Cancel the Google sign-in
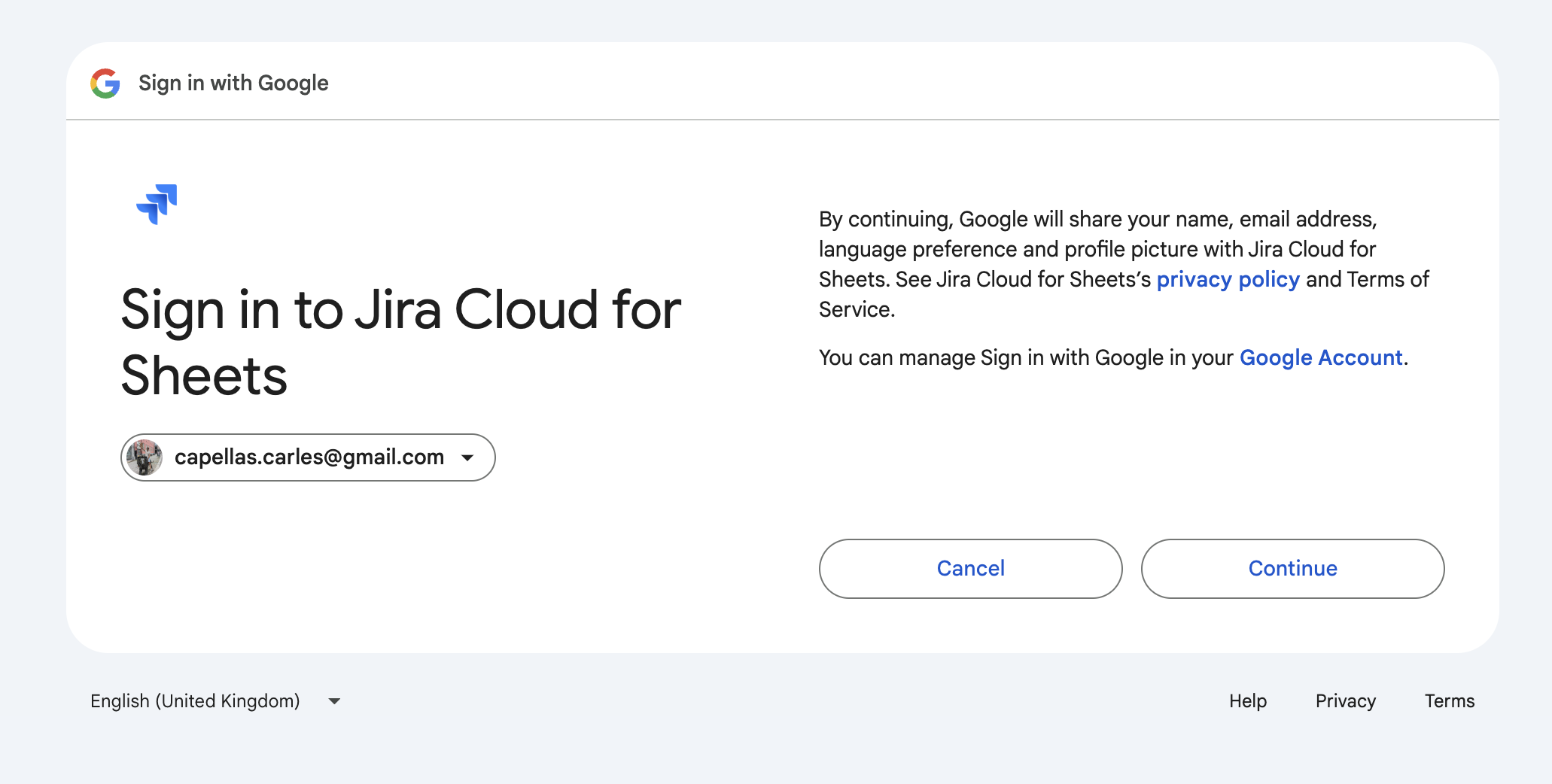 coord(970,569)
